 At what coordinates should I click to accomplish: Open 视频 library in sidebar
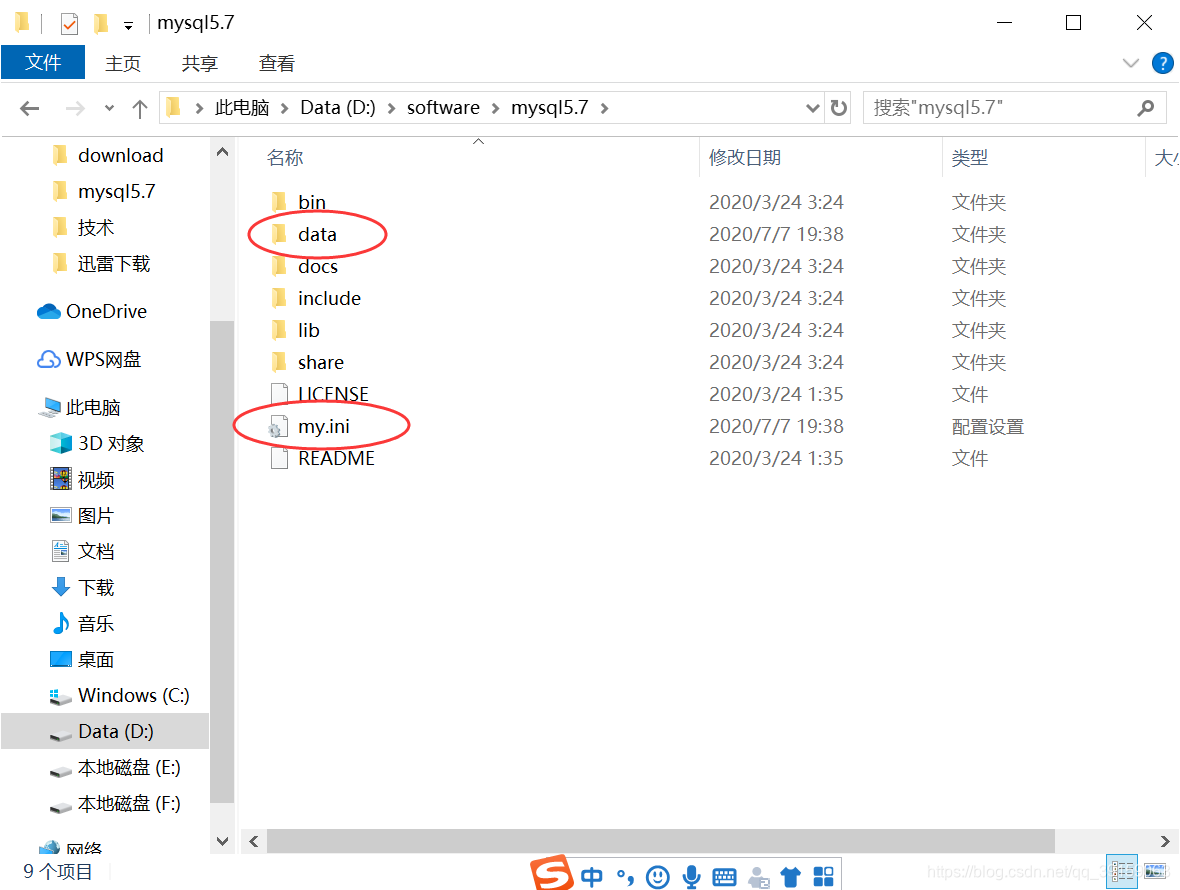click(x=96, y=479)
